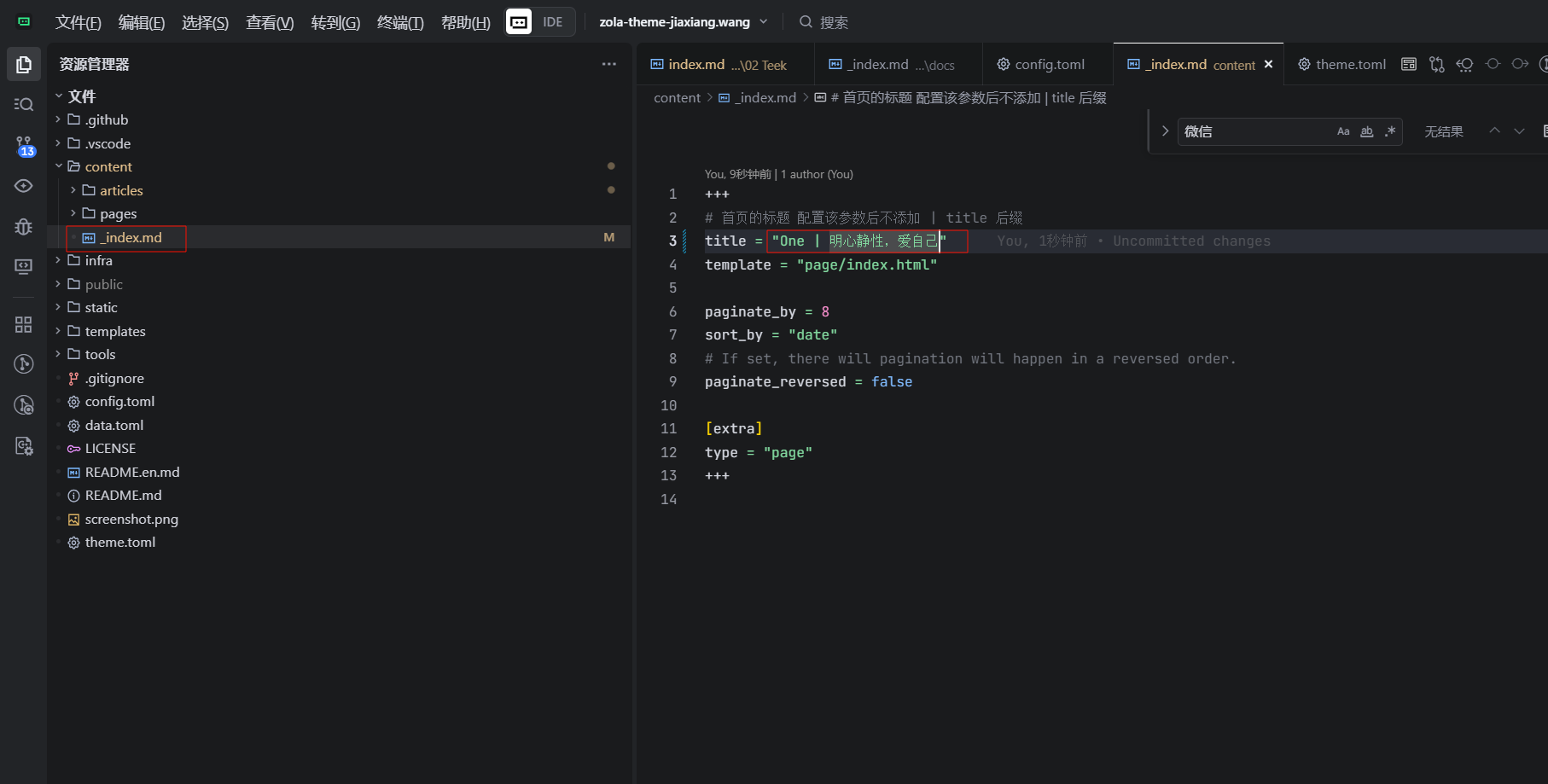1548x784 pixels.
Task: Open config.toml in the file tree
Action: click(119, 401)
